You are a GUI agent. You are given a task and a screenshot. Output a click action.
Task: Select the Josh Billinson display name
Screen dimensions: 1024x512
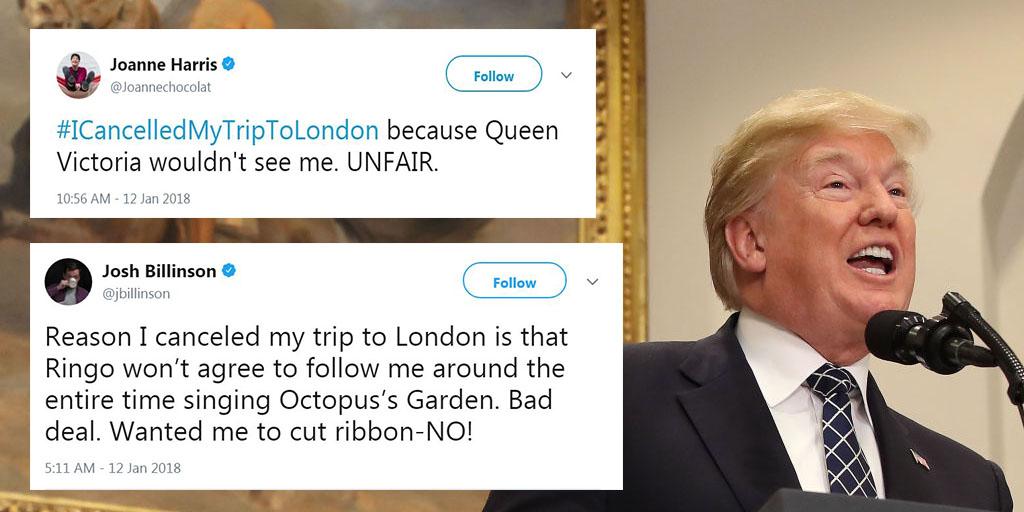tap(159, 270)
